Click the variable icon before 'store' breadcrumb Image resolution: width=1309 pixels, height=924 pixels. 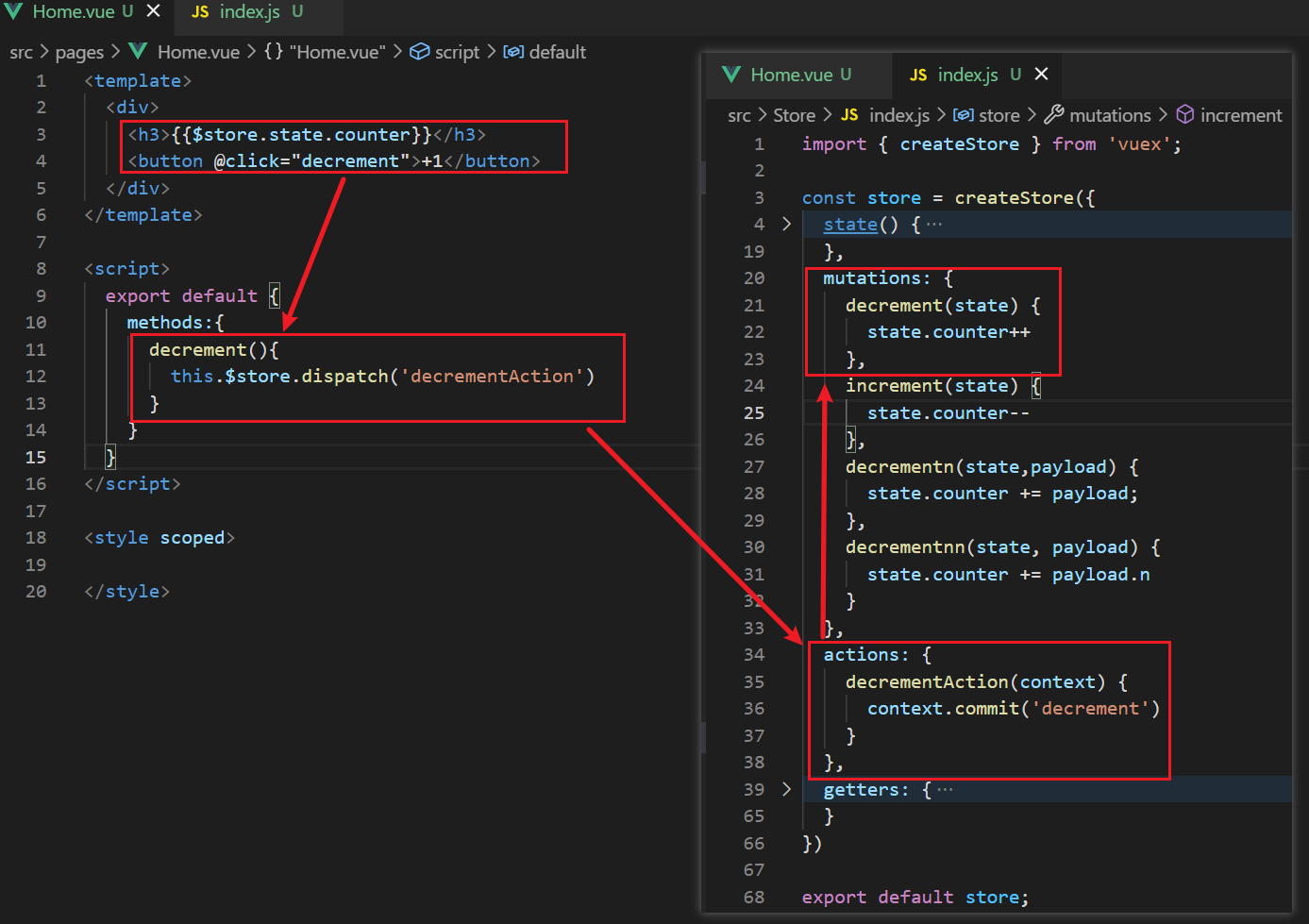963,115
